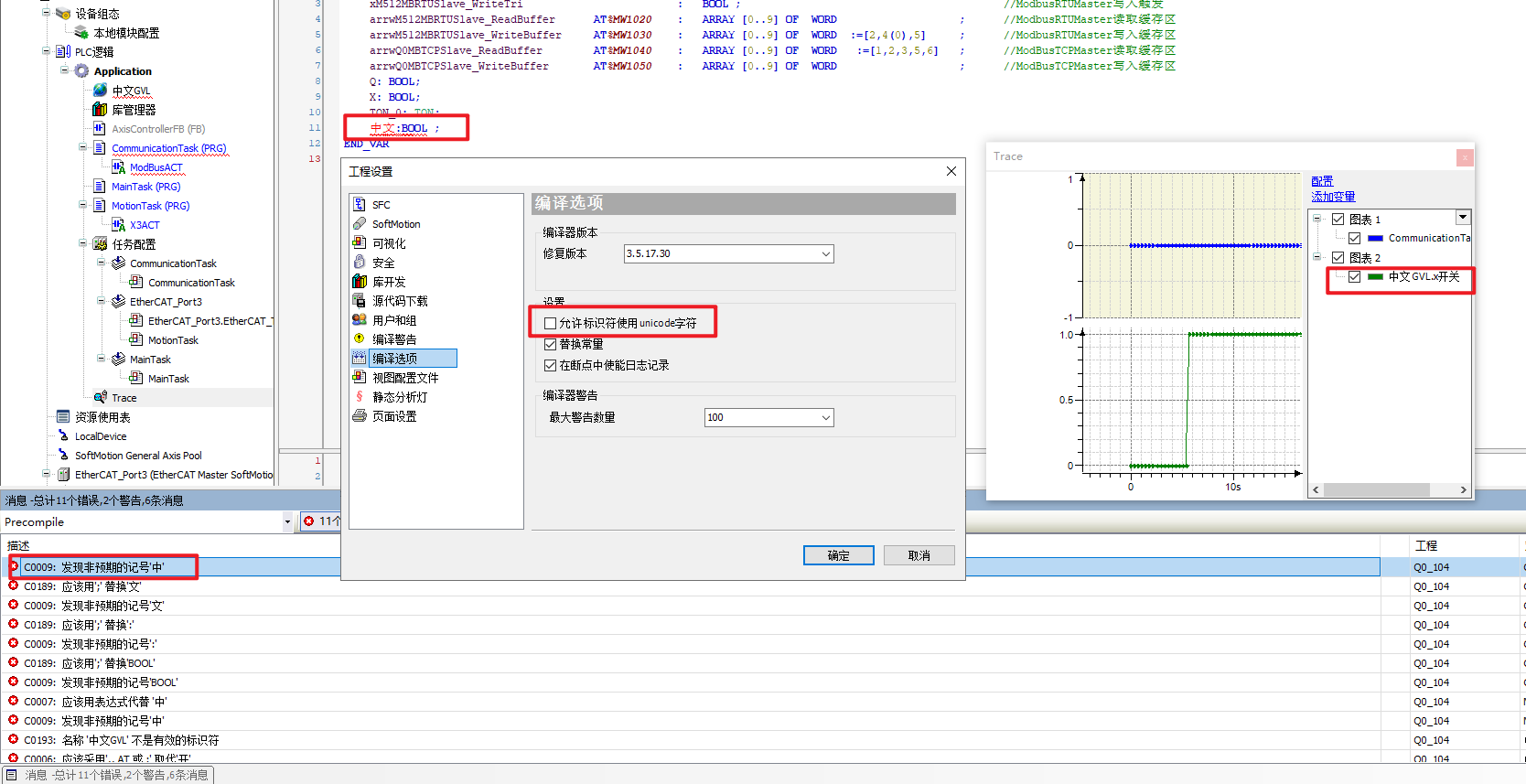Collapse the 任务配置 tree node
1526x784 pixels.
pyautogui.click(x=82, y=244)
